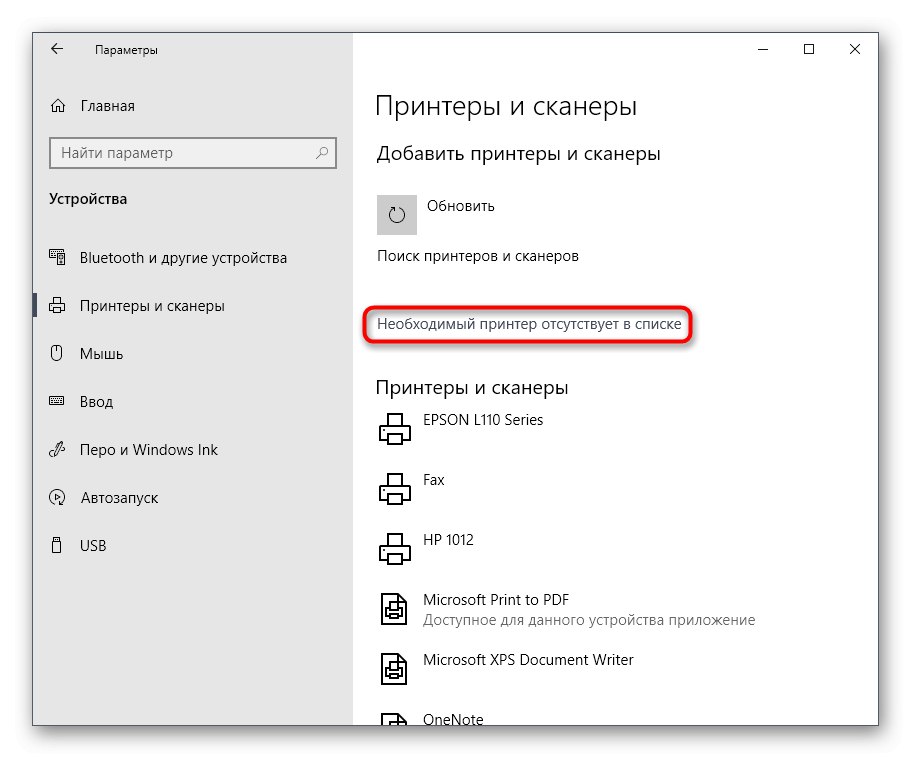Click 'Необходимый принтер отсутствует в списке' link
Screen dimensions: 911x758
tap(529, 324)
